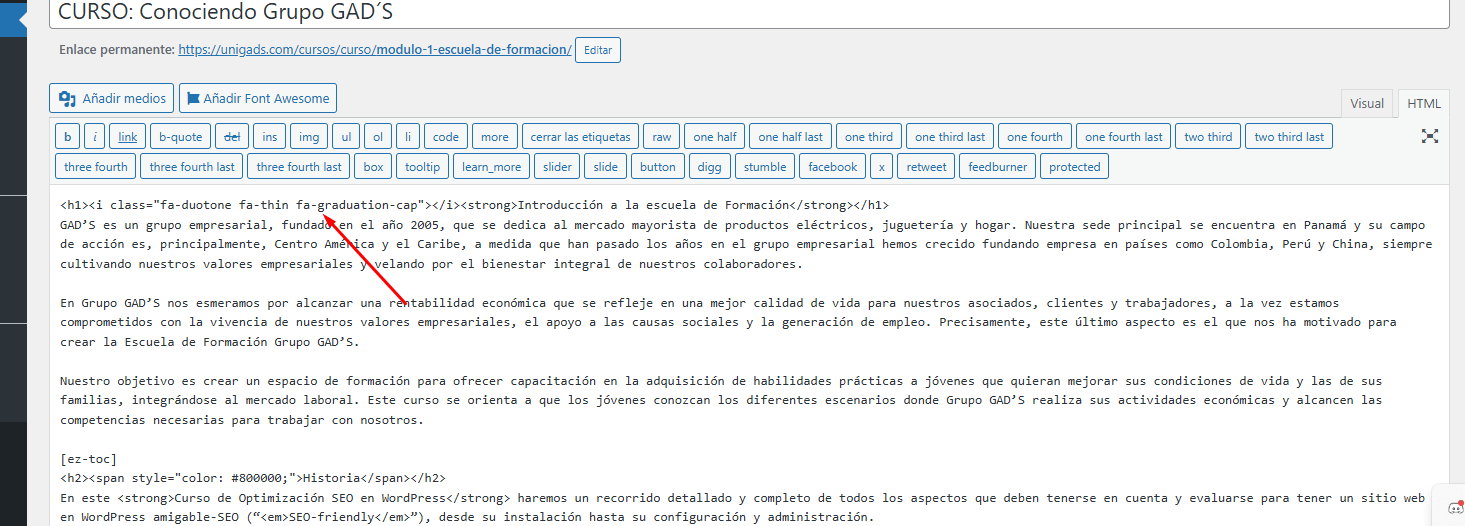This screenshot has height=526, width=1465.
Task: Insert three fourth column shortcode
Action: 96,166
